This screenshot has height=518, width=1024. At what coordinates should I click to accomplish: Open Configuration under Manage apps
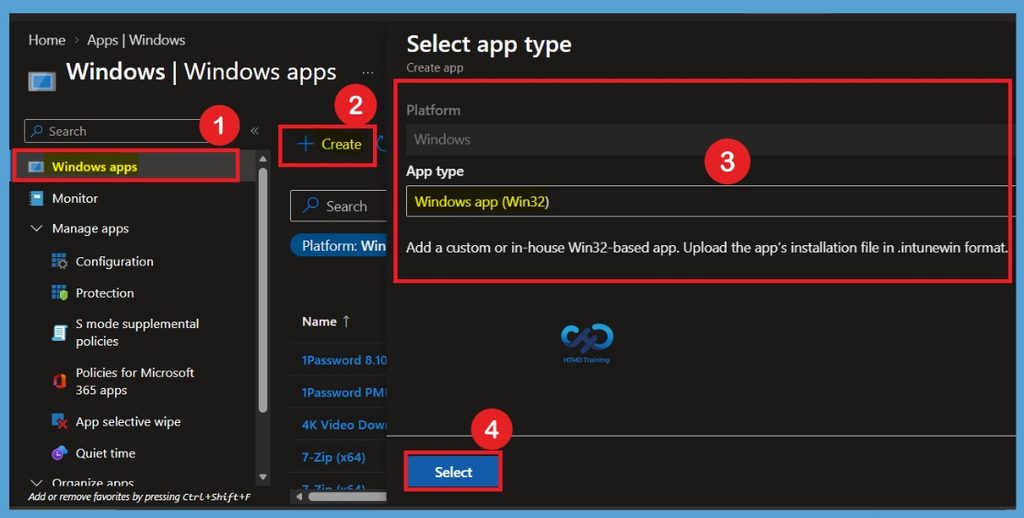(114, 261)
